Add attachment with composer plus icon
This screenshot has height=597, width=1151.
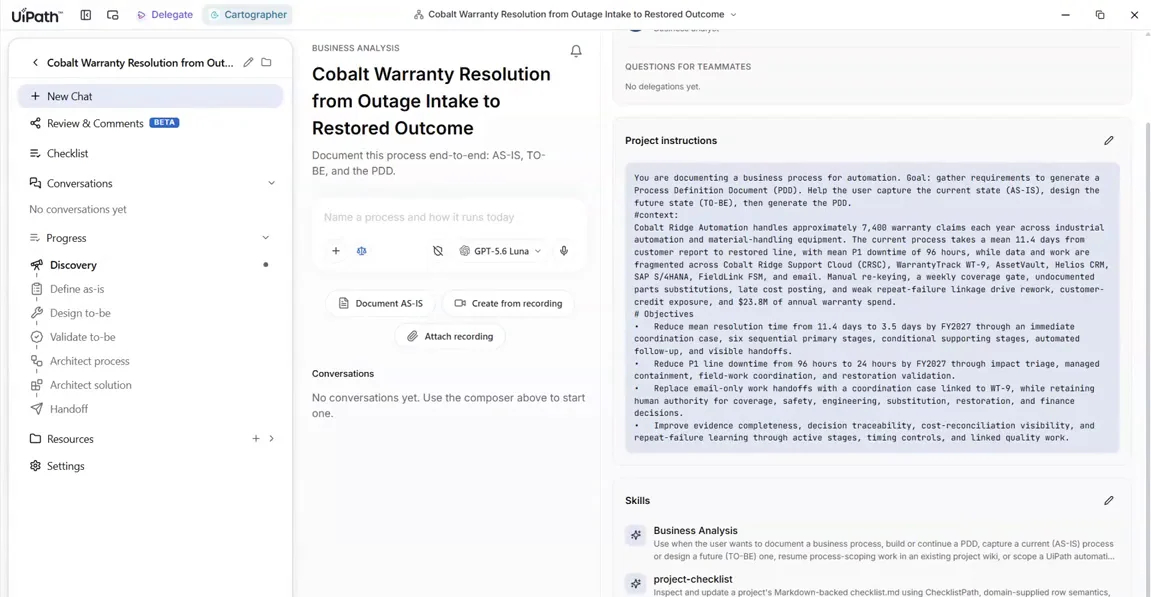click(x=335, y=251)
